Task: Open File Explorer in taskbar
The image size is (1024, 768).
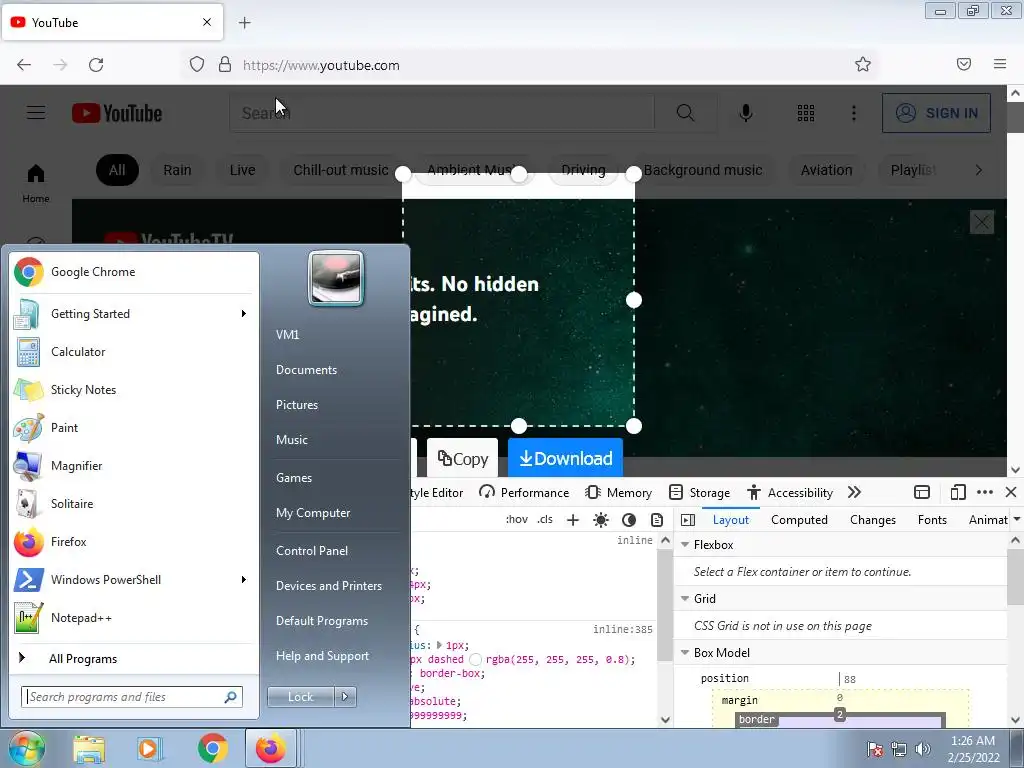Action: click(89, 748)
